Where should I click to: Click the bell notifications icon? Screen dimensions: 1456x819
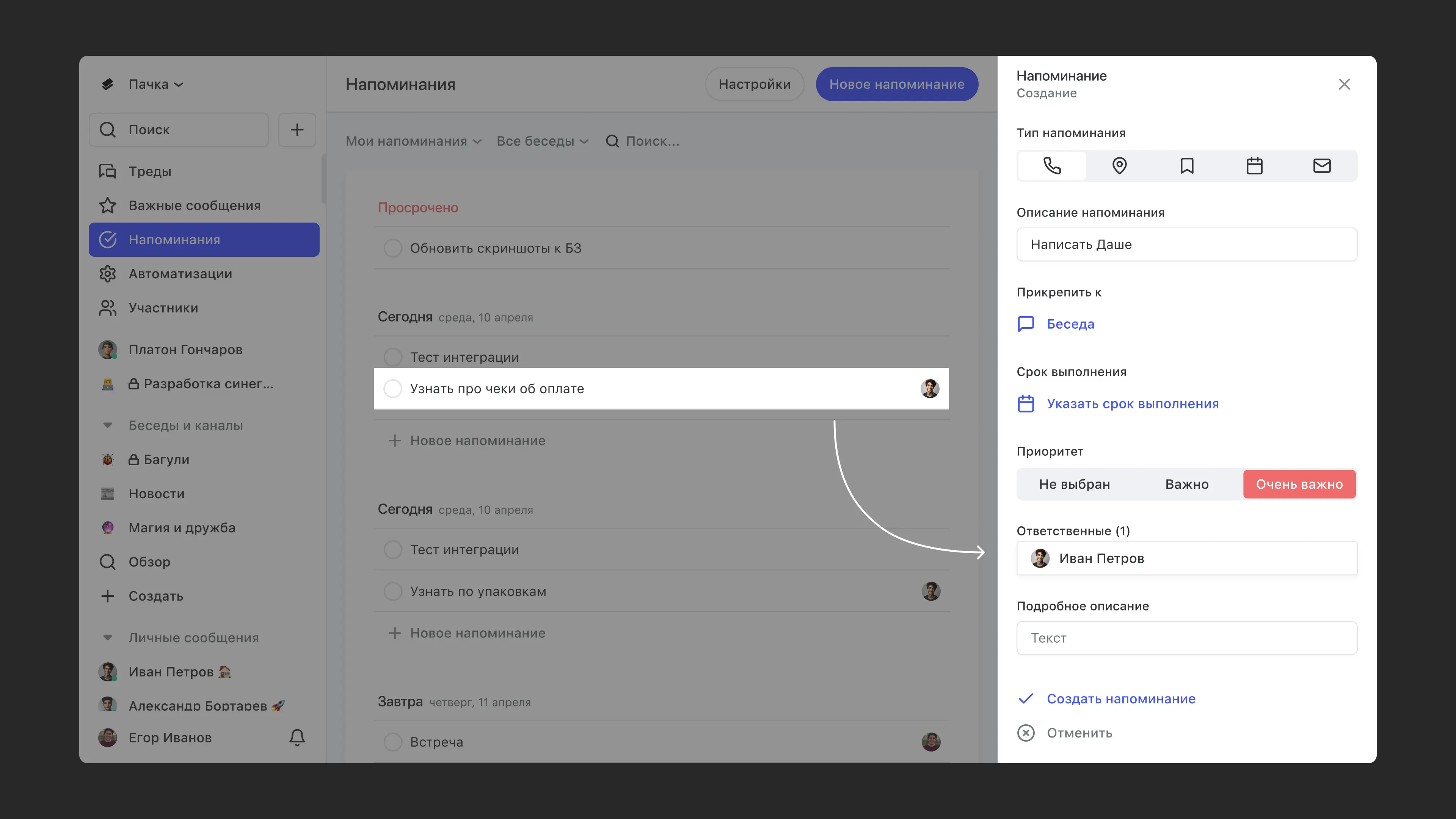pos(297,737)
